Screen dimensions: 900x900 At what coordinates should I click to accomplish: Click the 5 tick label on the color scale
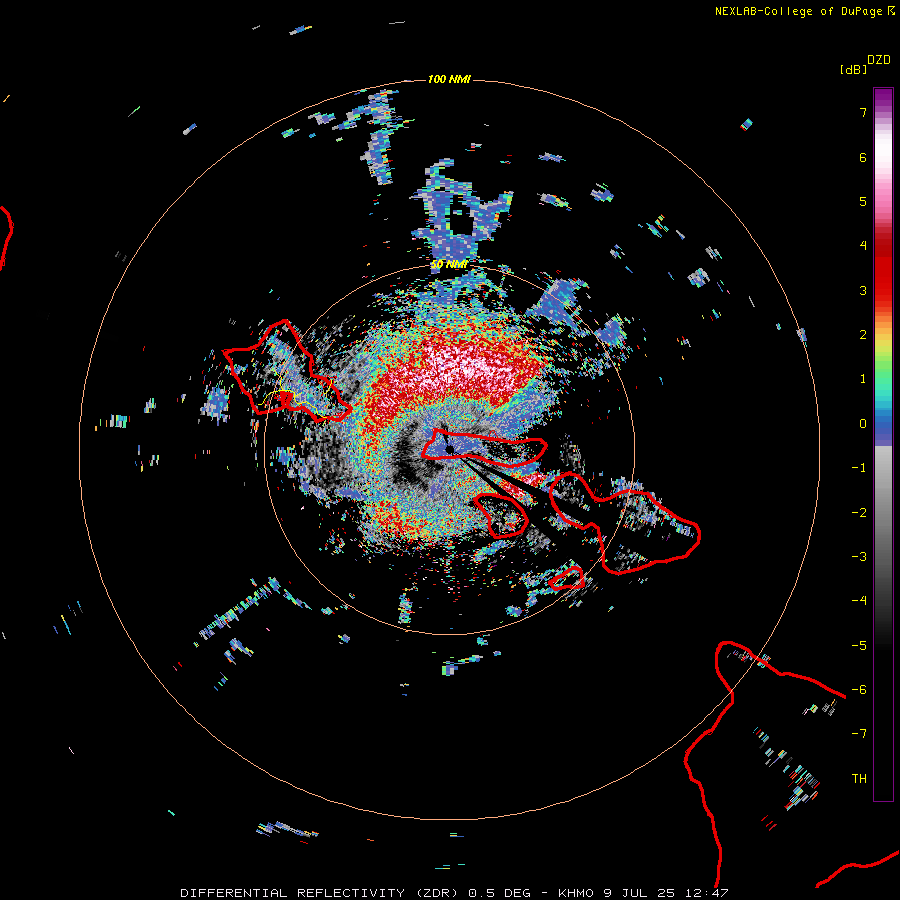pyautogui.click(x=863, y=201)
